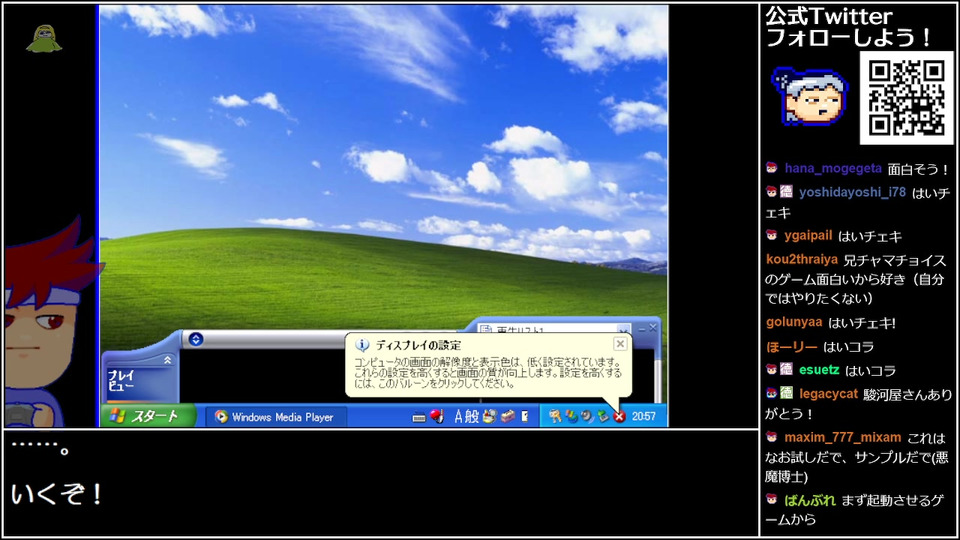Switch the IME input mode "A" indicator
Viewport: 960px width, 540px height.
[458, 417]
